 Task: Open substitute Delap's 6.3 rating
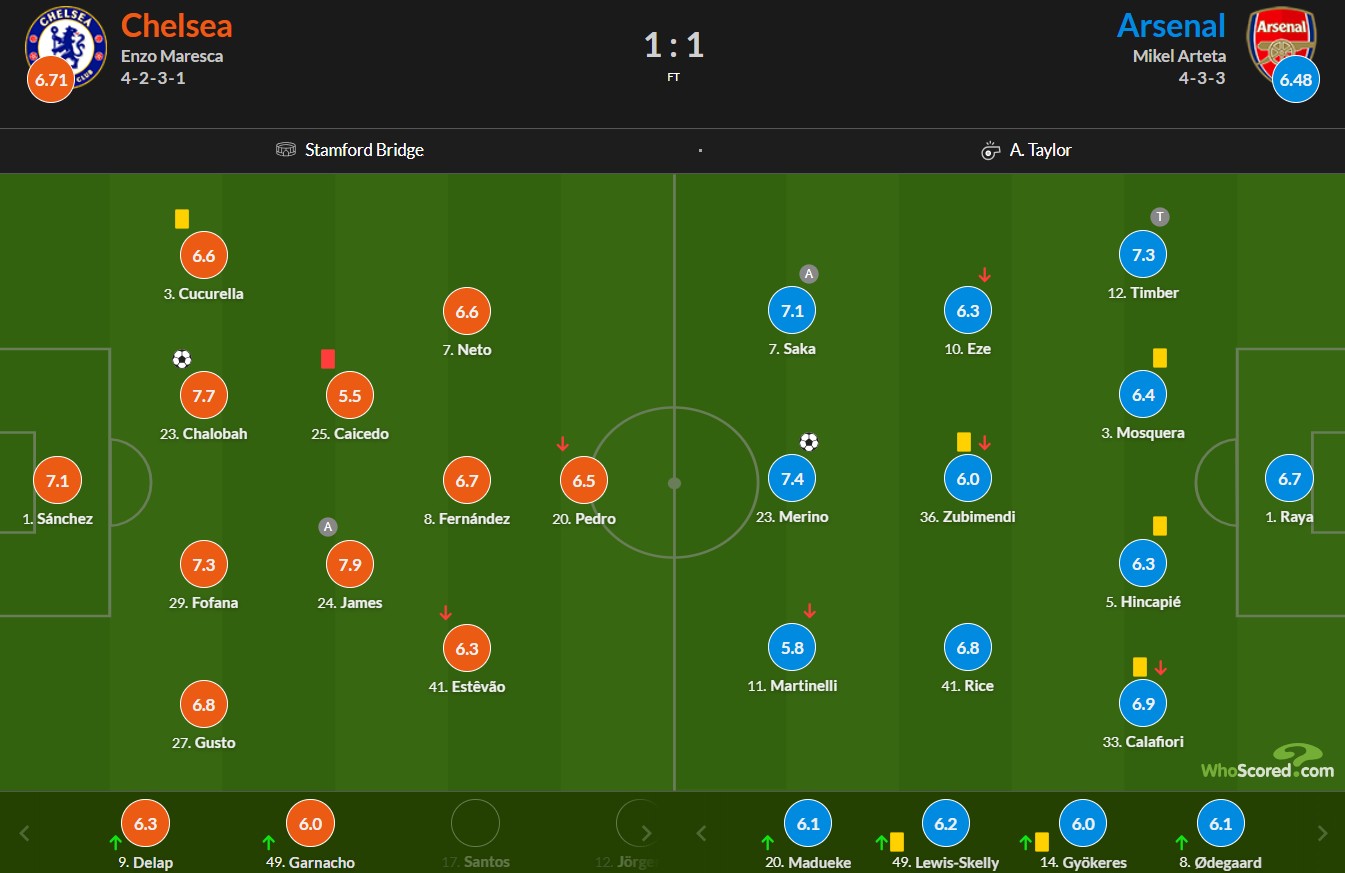[x=146, y=824]
